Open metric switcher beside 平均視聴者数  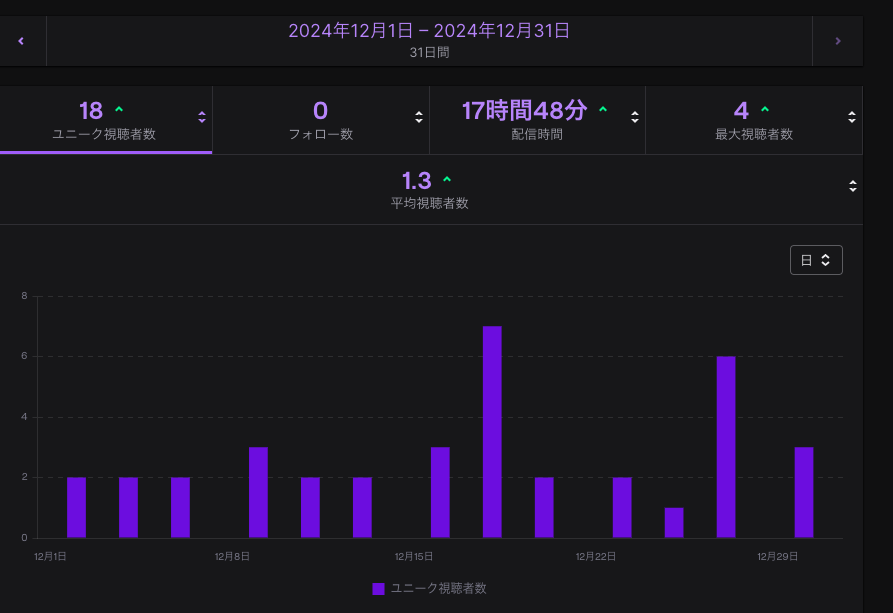coord(853,186)
